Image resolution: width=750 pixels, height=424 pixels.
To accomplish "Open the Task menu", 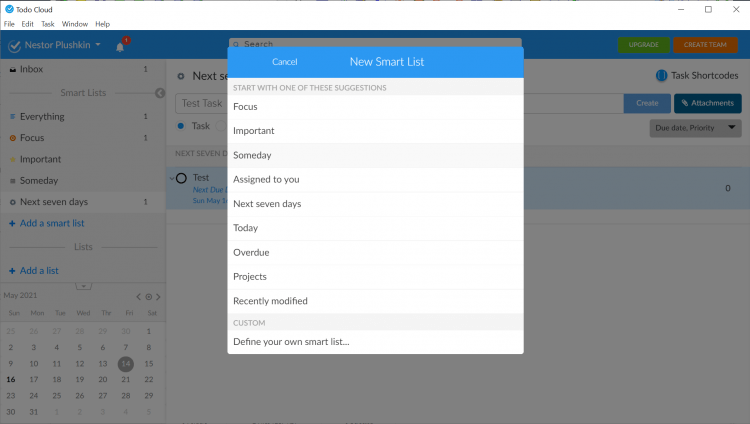I will [47, 24].
